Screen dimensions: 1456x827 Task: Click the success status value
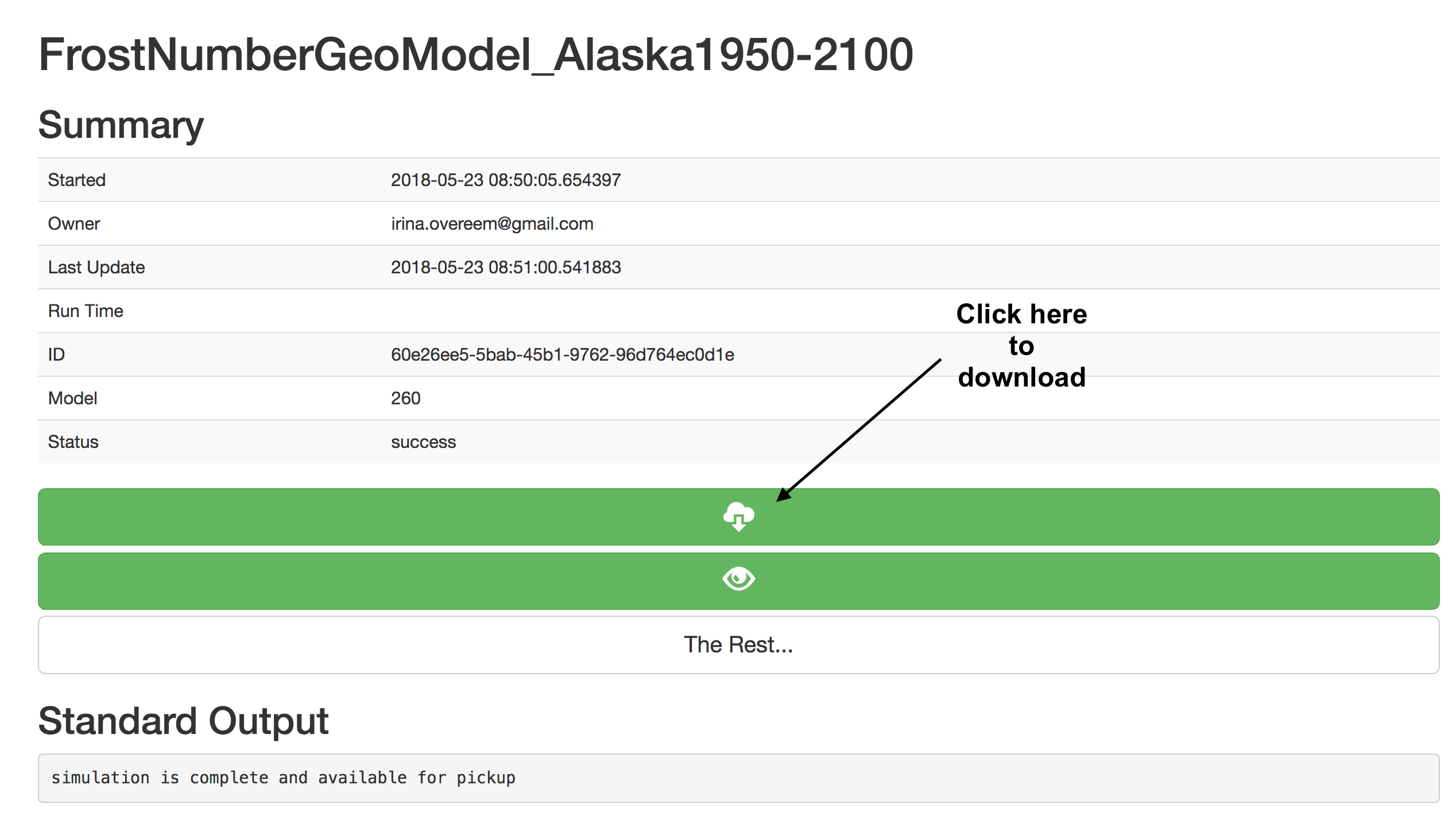(423, 442)
